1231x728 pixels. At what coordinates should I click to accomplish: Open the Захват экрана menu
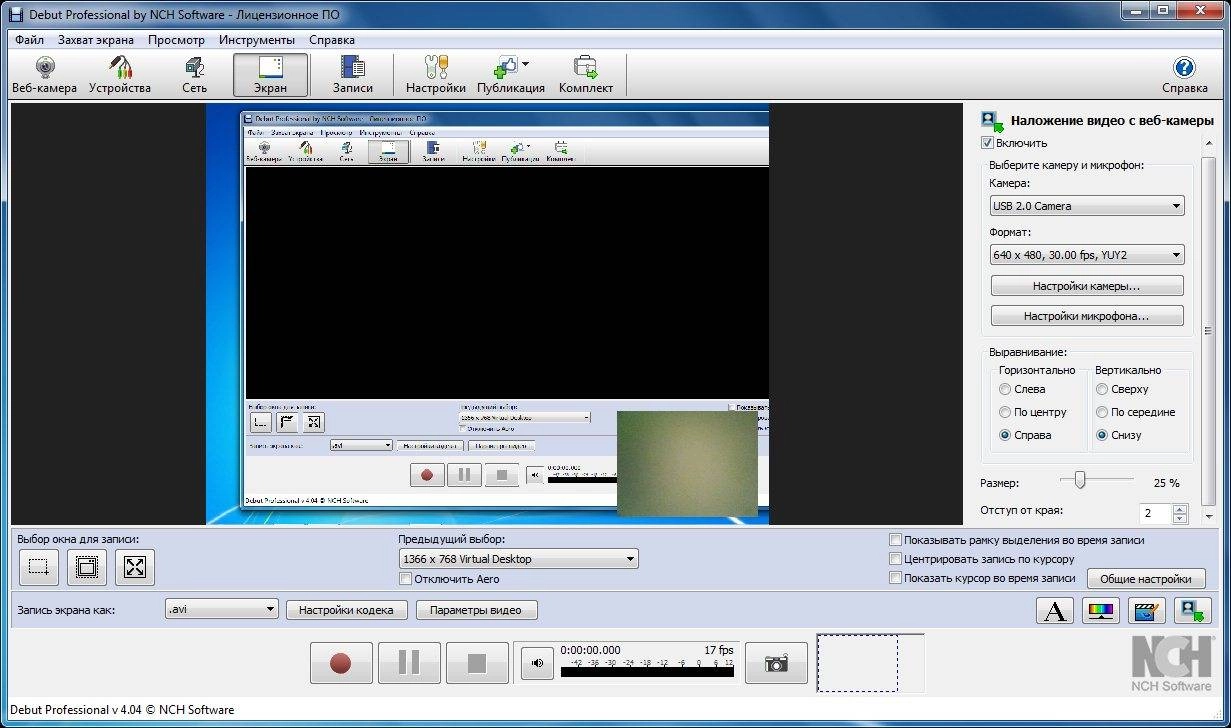(x=96, y=40)
